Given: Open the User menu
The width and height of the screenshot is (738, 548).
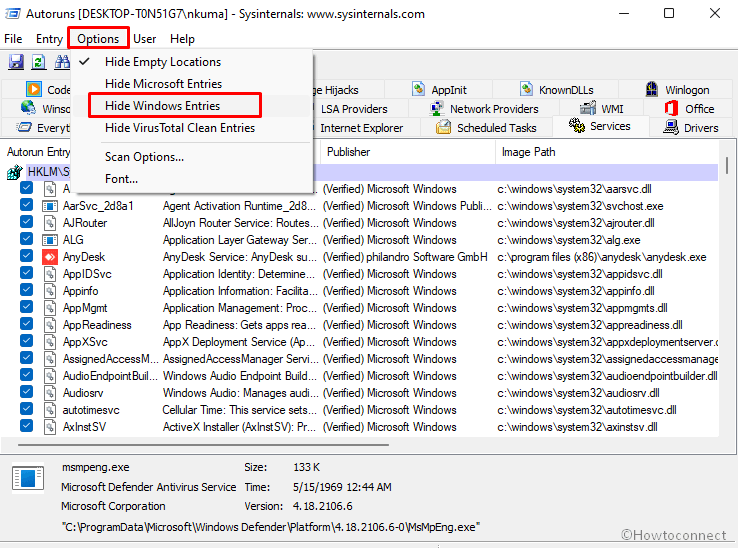Looking at the screenshot, I should (x=144, y=39).
